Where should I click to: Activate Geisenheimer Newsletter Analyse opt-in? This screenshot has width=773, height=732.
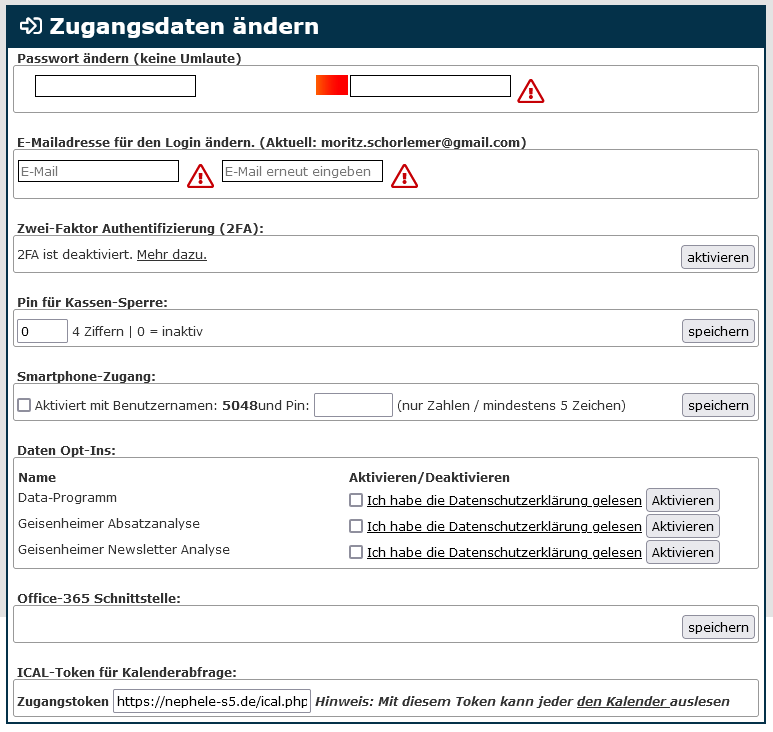point(682,552)
